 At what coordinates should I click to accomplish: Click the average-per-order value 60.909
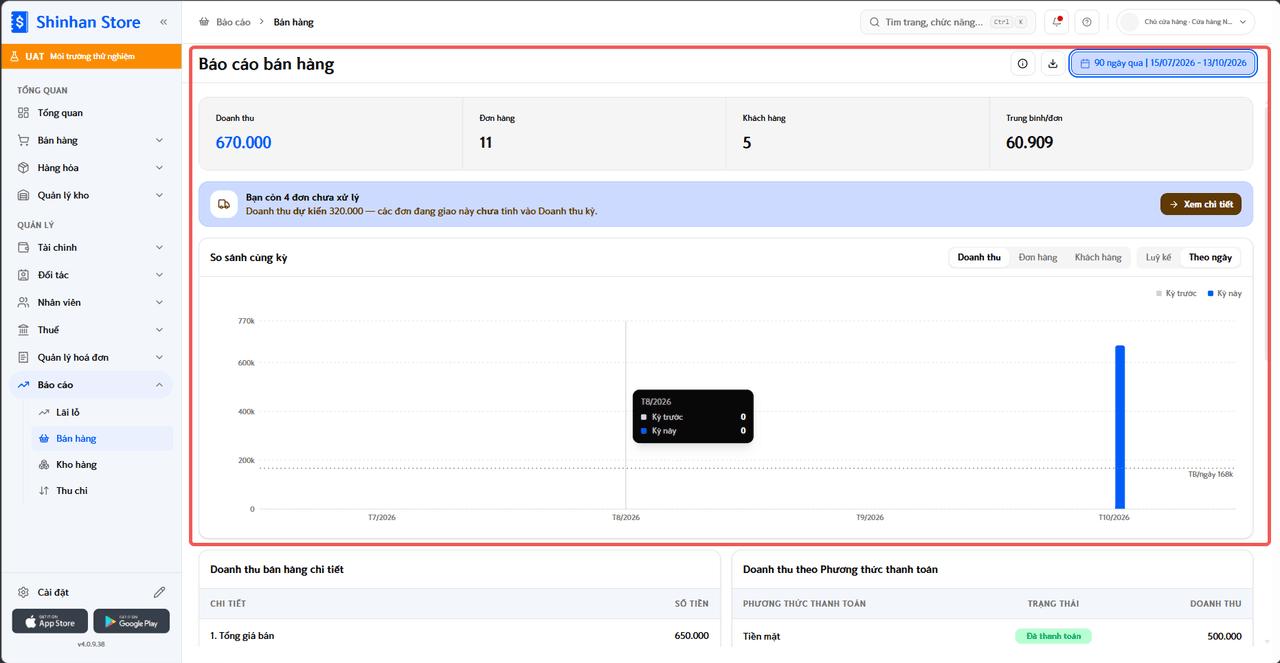[1029, 143]
